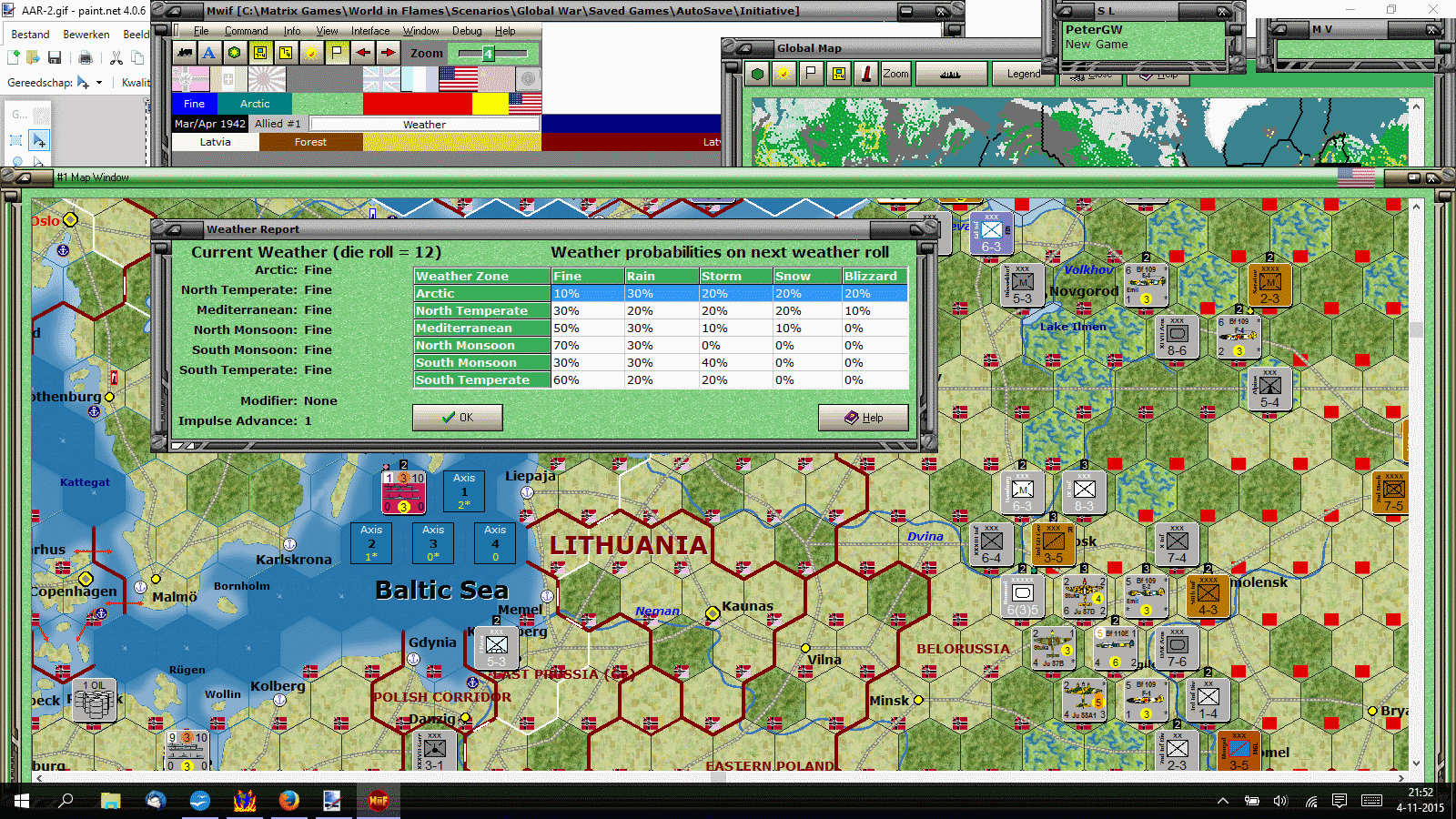Select the United Kingdom flag icon
The width and height of the screenshot is (1456, 819).
[x=381, y=79]
